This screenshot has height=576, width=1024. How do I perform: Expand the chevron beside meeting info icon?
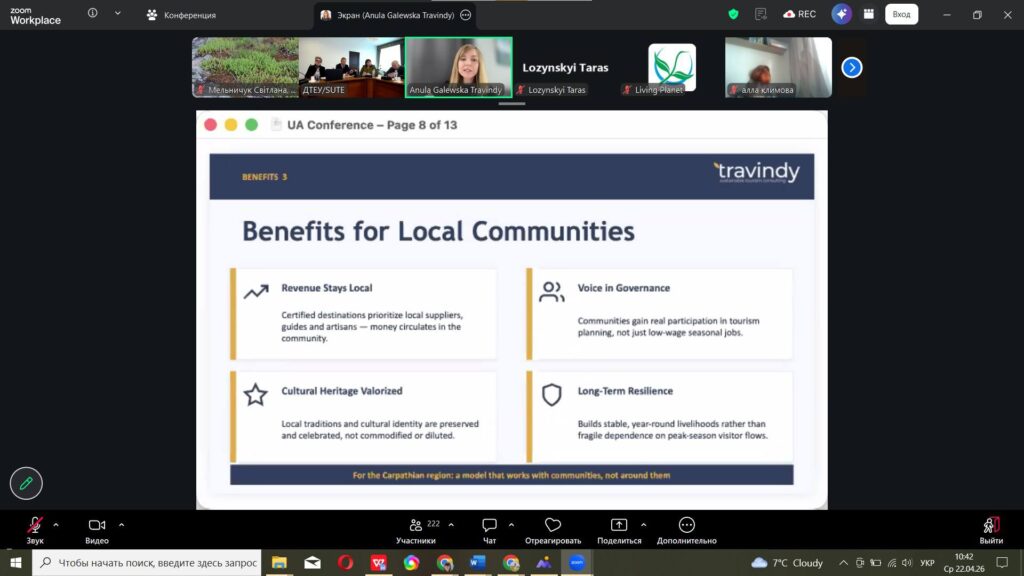(117, 14)
